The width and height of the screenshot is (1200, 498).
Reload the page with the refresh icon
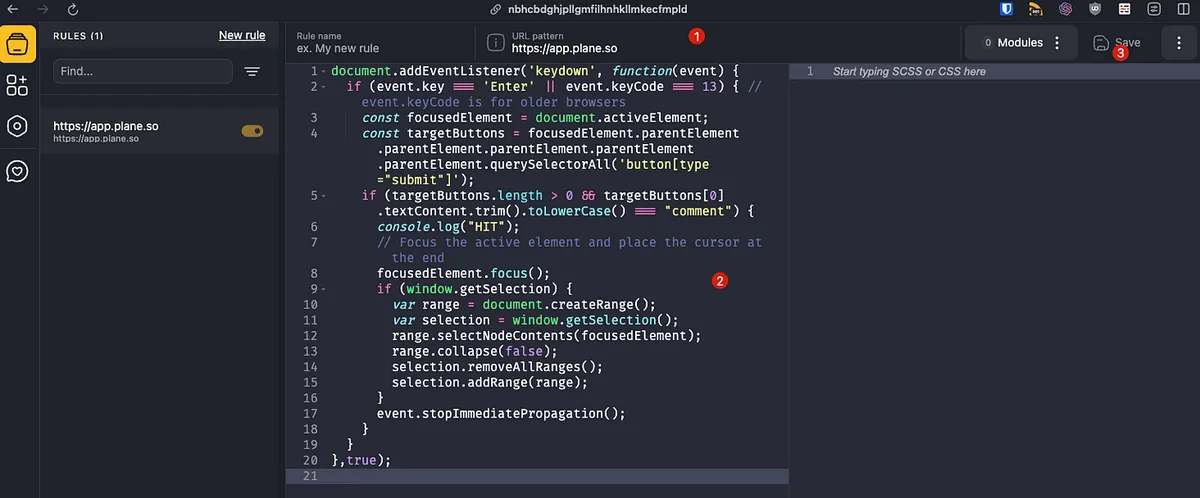(73, 9)
